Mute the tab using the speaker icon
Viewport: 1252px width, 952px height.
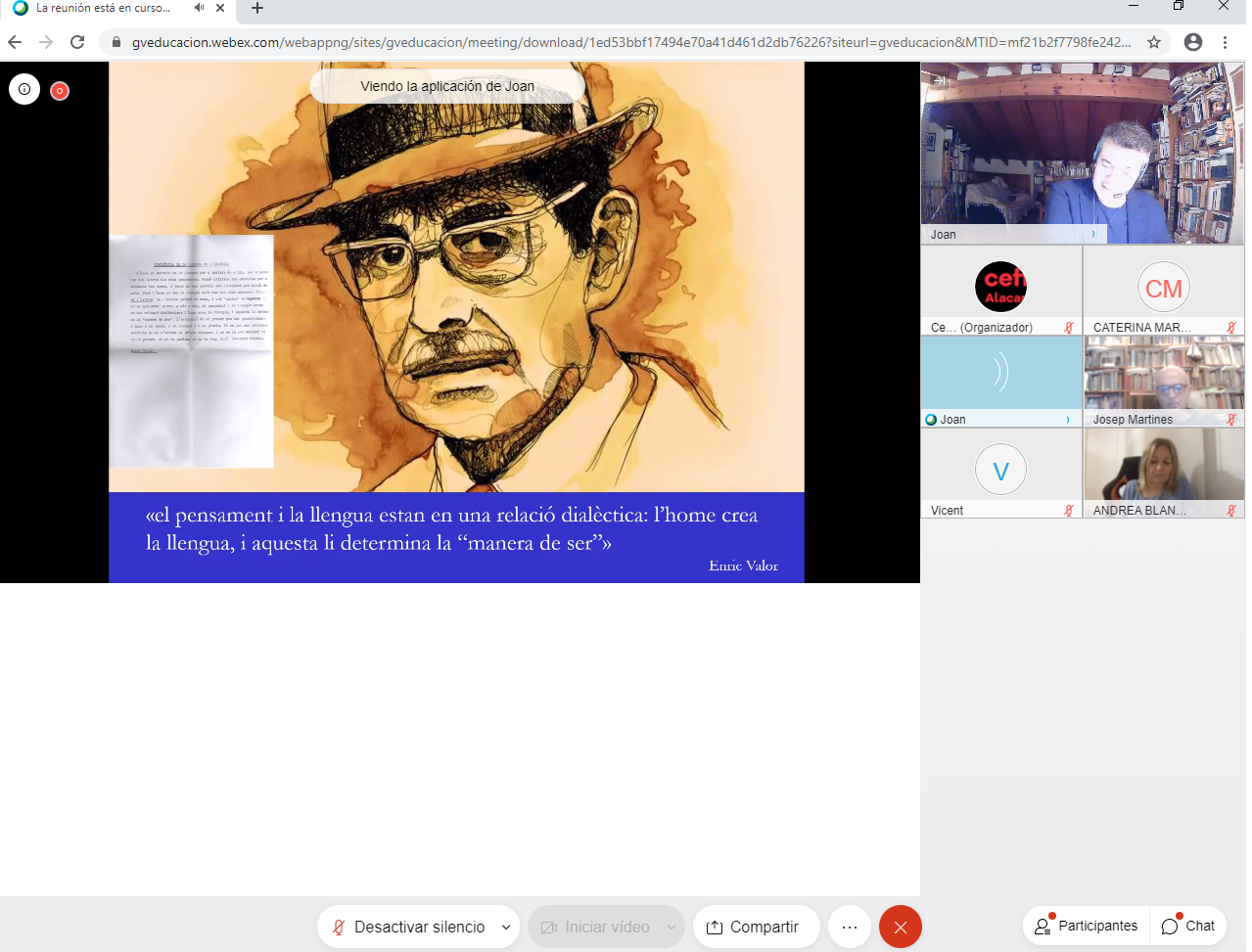tap(199, 8)
